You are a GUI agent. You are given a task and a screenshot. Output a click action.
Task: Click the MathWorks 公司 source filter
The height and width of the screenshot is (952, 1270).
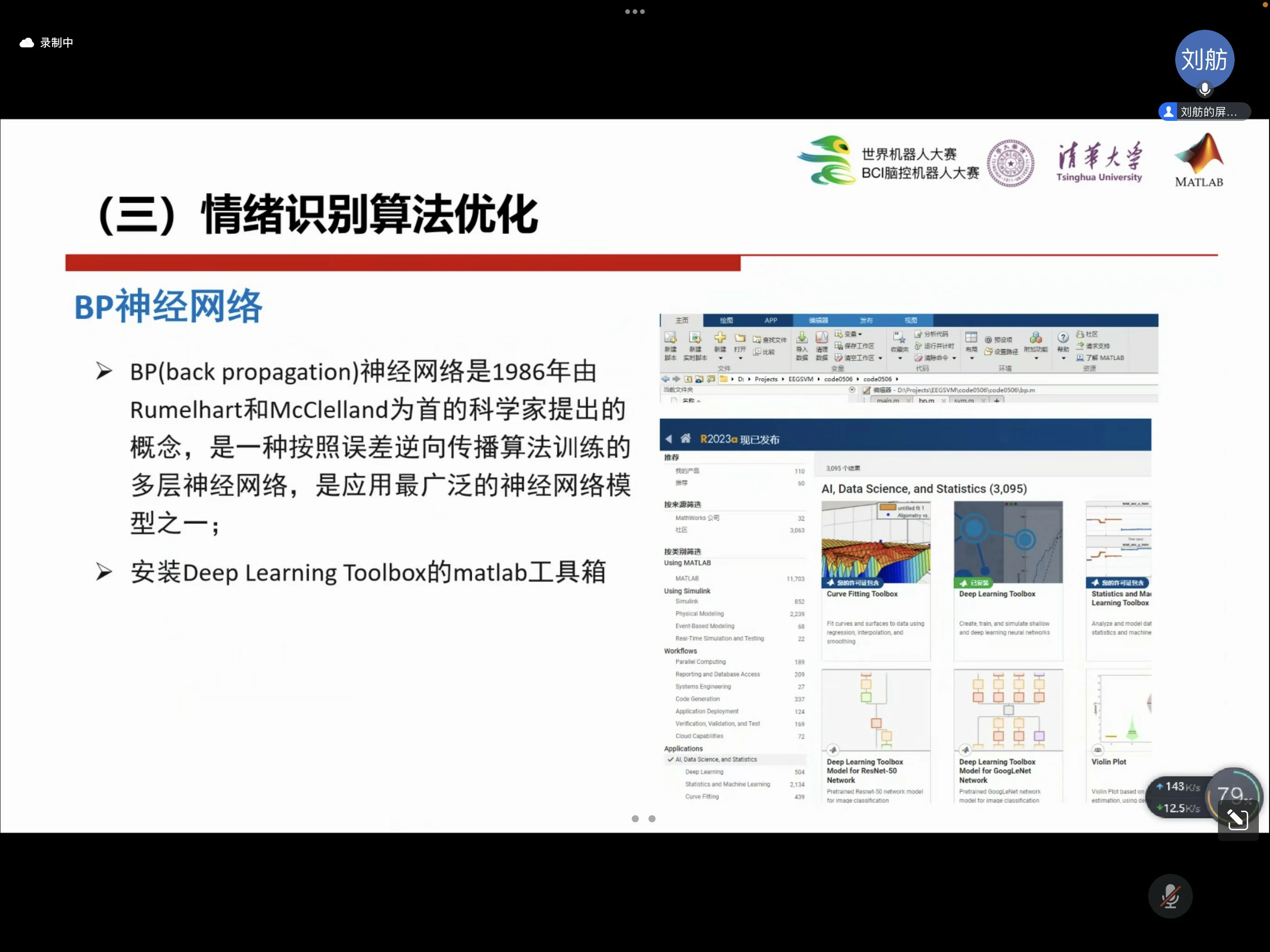[x=697, y=518]
